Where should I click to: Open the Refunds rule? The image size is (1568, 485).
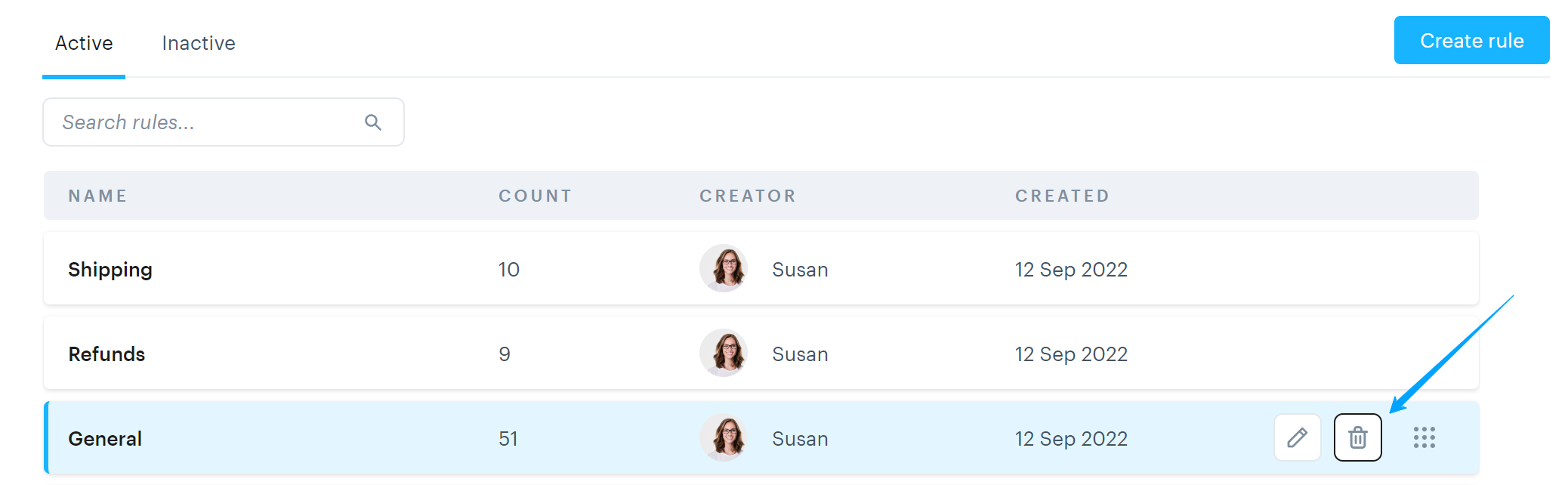point(106,354)
